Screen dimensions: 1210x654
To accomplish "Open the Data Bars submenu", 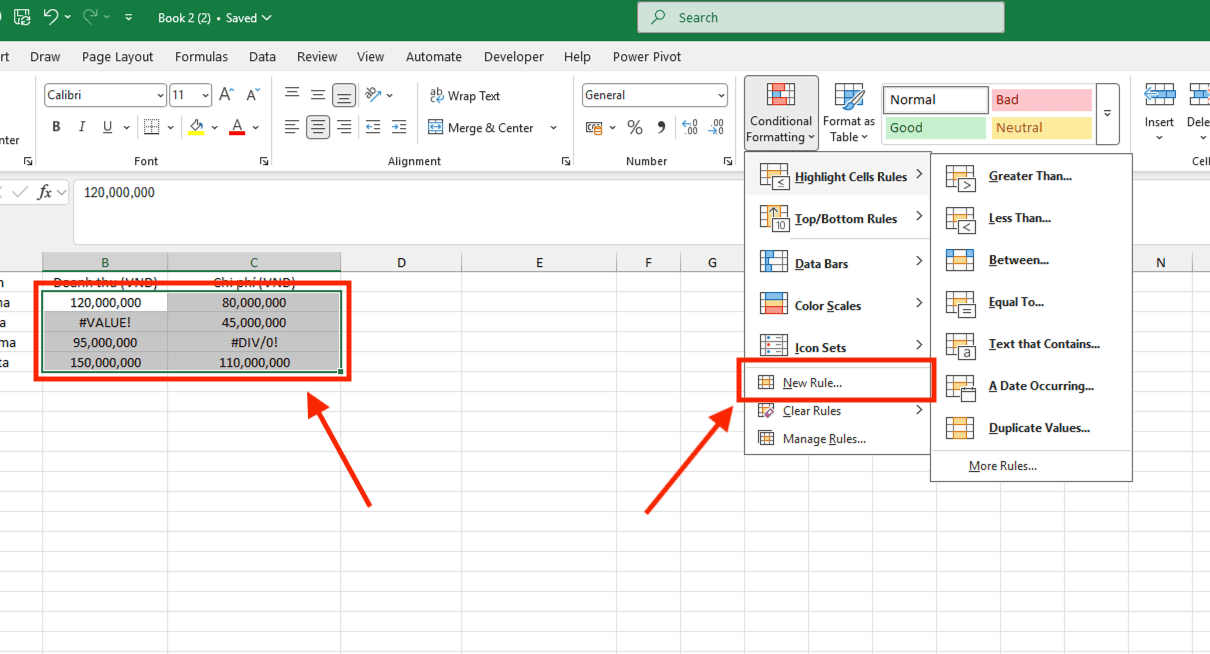I will click(838, 263).
